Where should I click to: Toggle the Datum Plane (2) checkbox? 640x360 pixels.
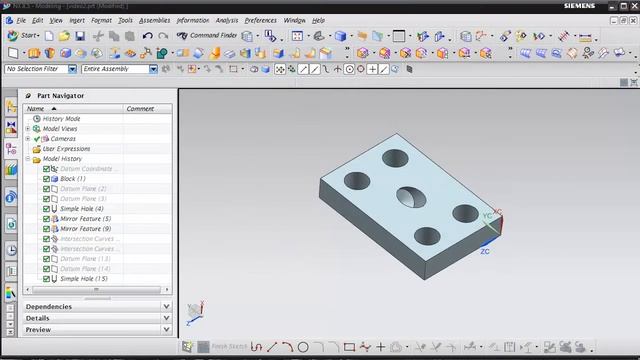(46, 189)
